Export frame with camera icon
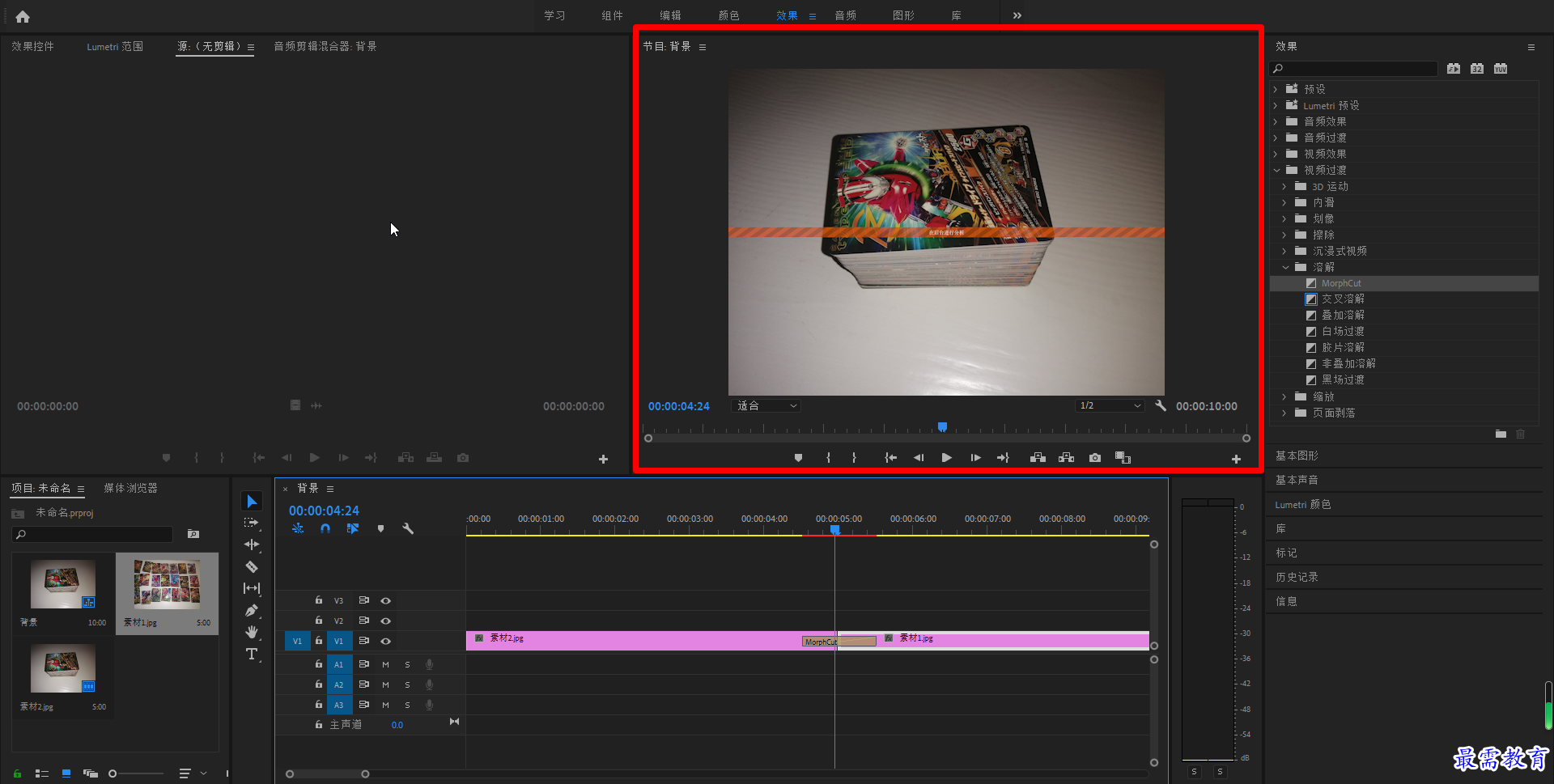Viewport: 1554px width, 784px height. (x=1095, y=458)
